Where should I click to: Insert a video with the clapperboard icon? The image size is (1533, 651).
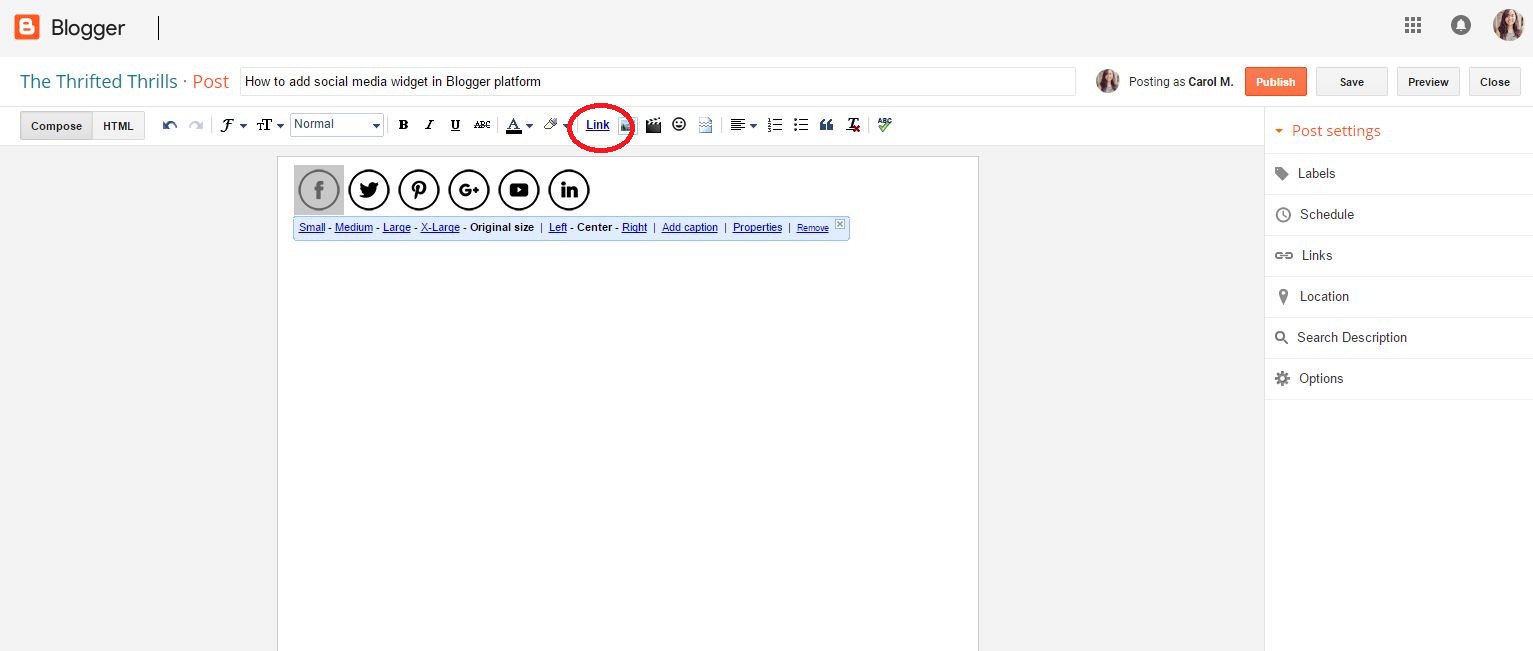click(x=653, y=124)
